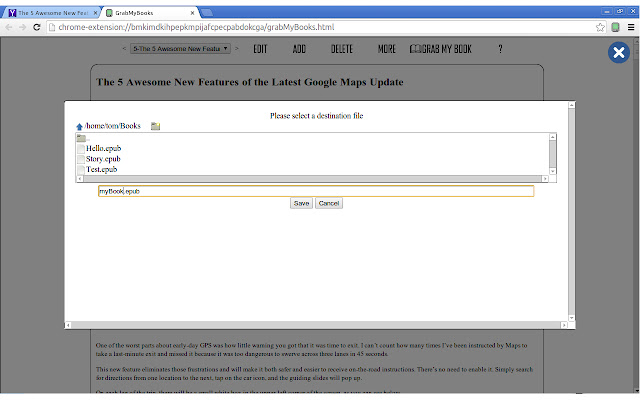Open the Chrome hamburger menu

pos(631,27)
